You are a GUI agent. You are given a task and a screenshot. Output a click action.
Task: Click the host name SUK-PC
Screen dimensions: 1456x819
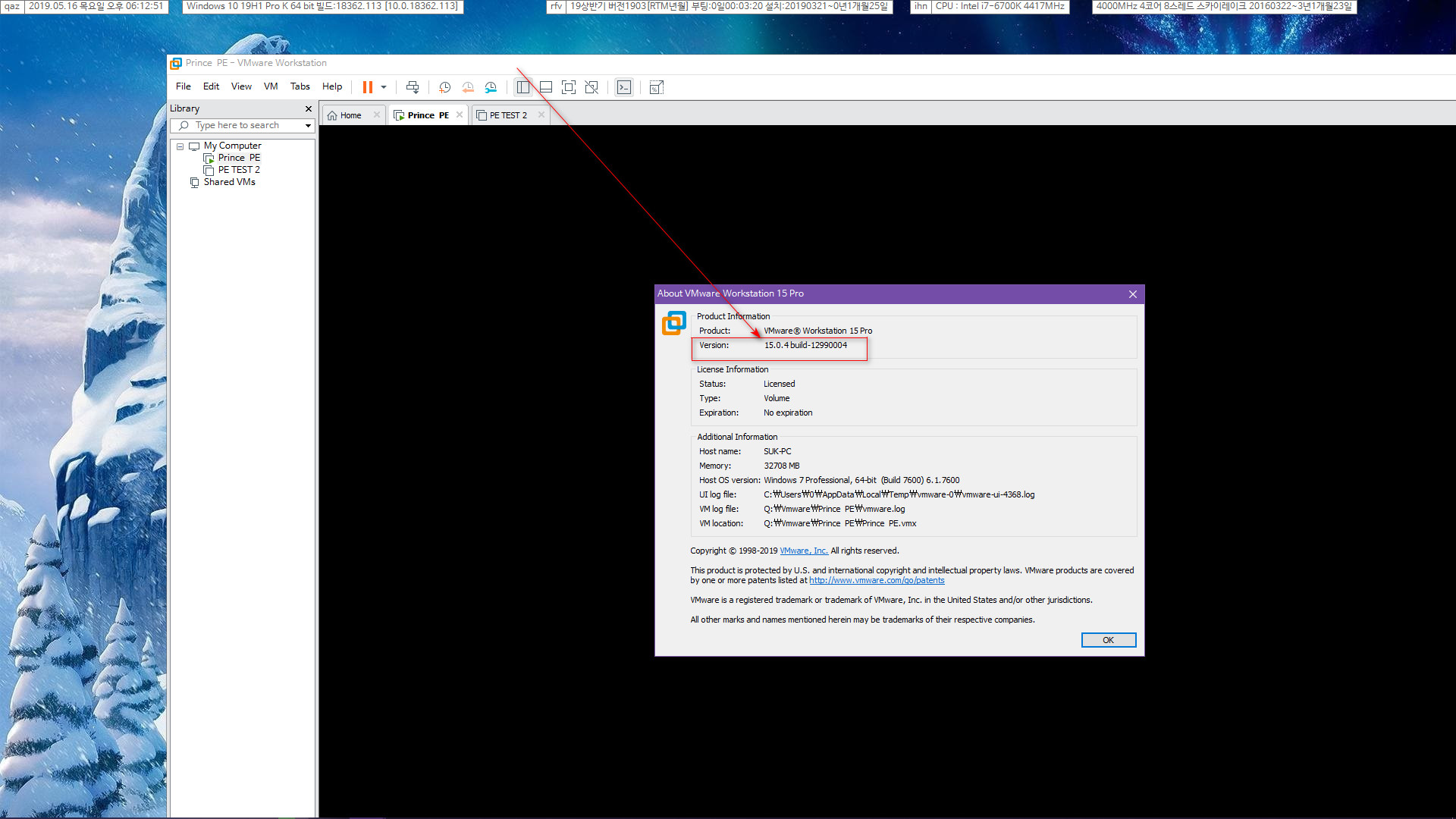777,452
